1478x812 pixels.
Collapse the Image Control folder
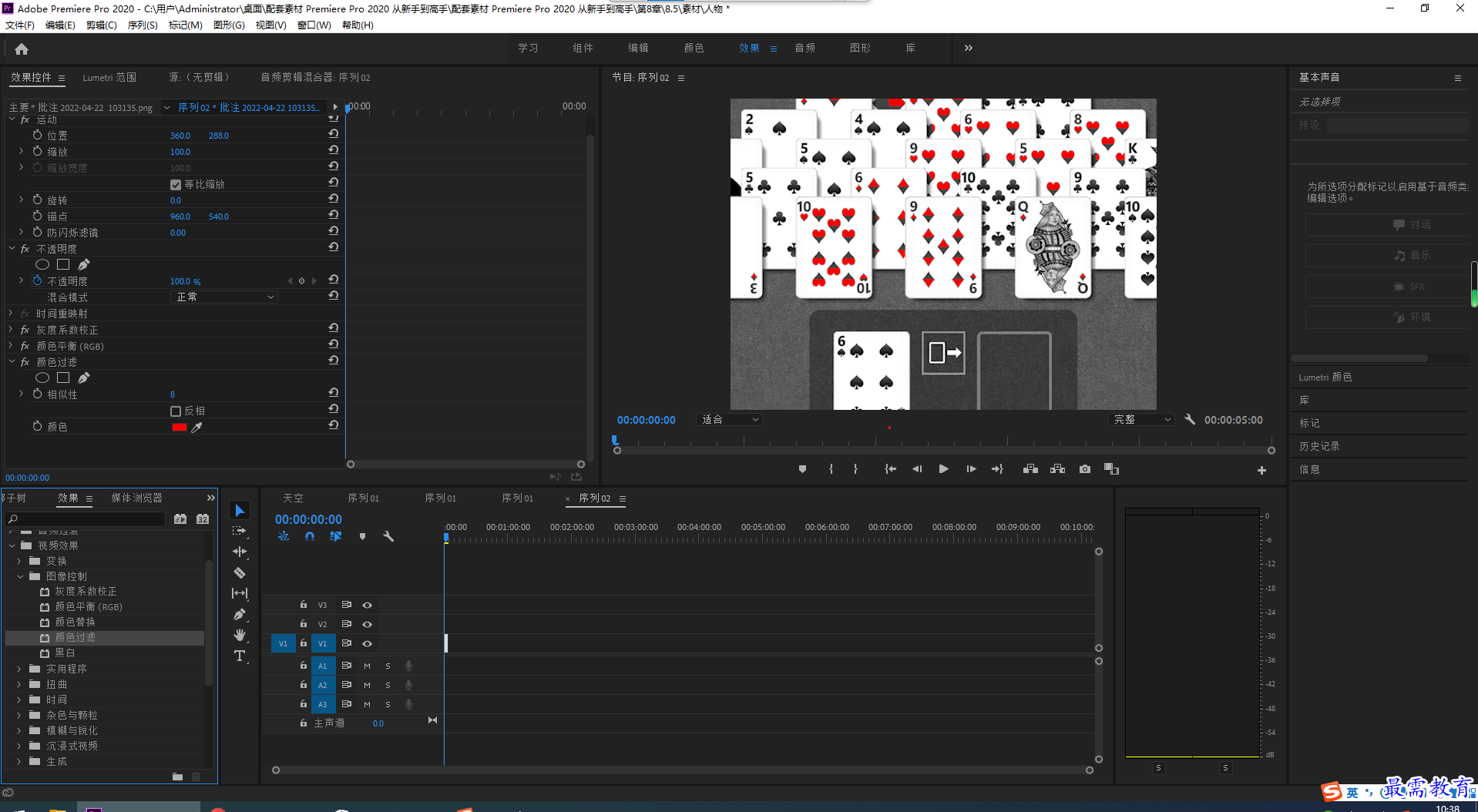(20, 576)
